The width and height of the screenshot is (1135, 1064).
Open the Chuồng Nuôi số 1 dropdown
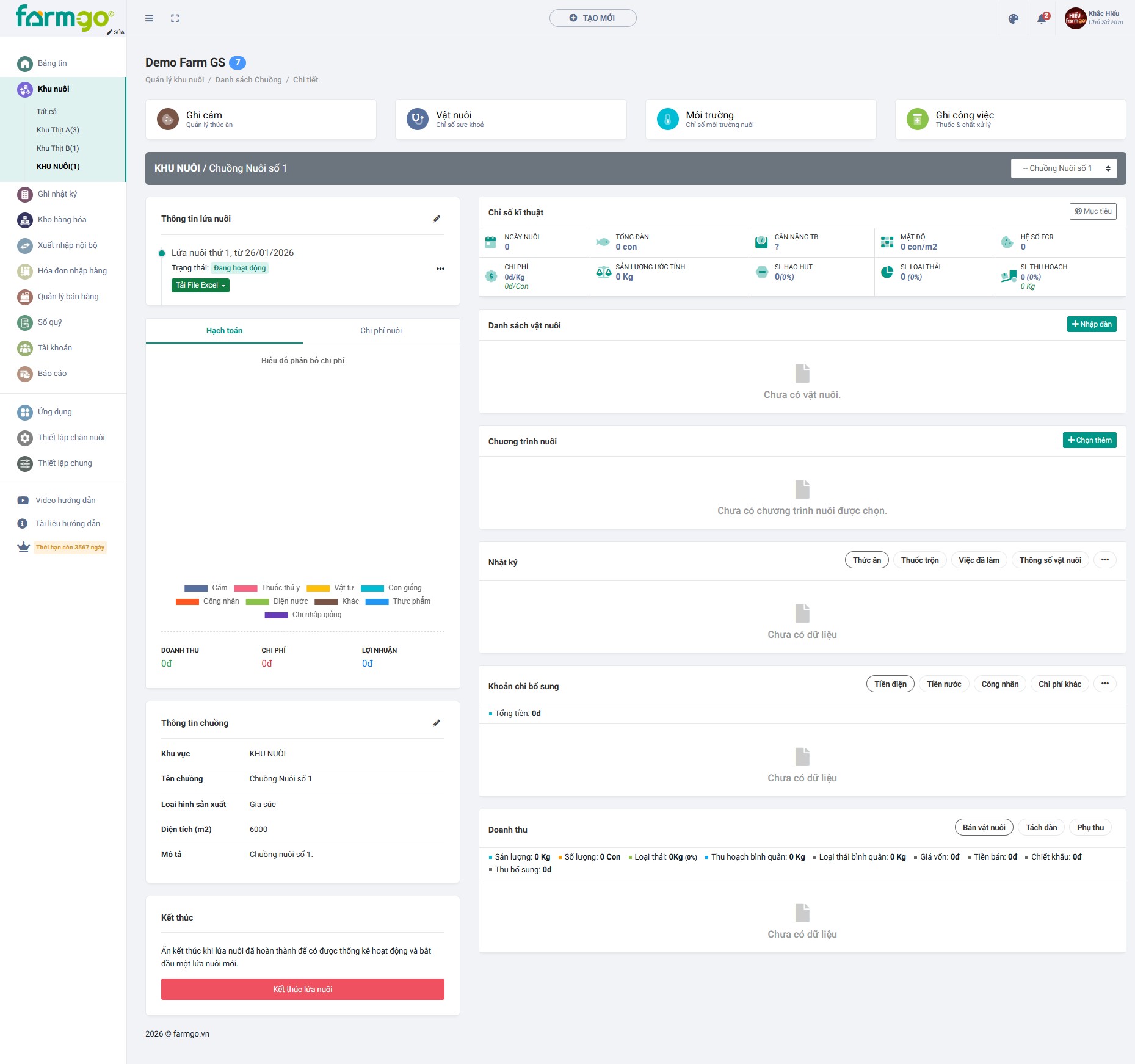tap(1064, 168)
